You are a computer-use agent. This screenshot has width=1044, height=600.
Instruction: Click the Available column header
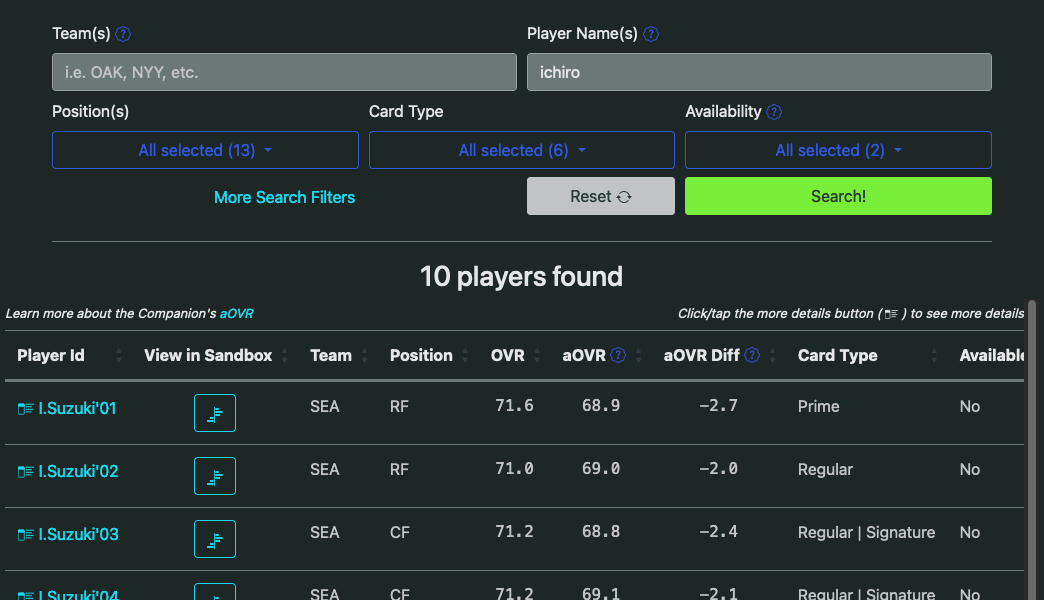tap(991, 356)
